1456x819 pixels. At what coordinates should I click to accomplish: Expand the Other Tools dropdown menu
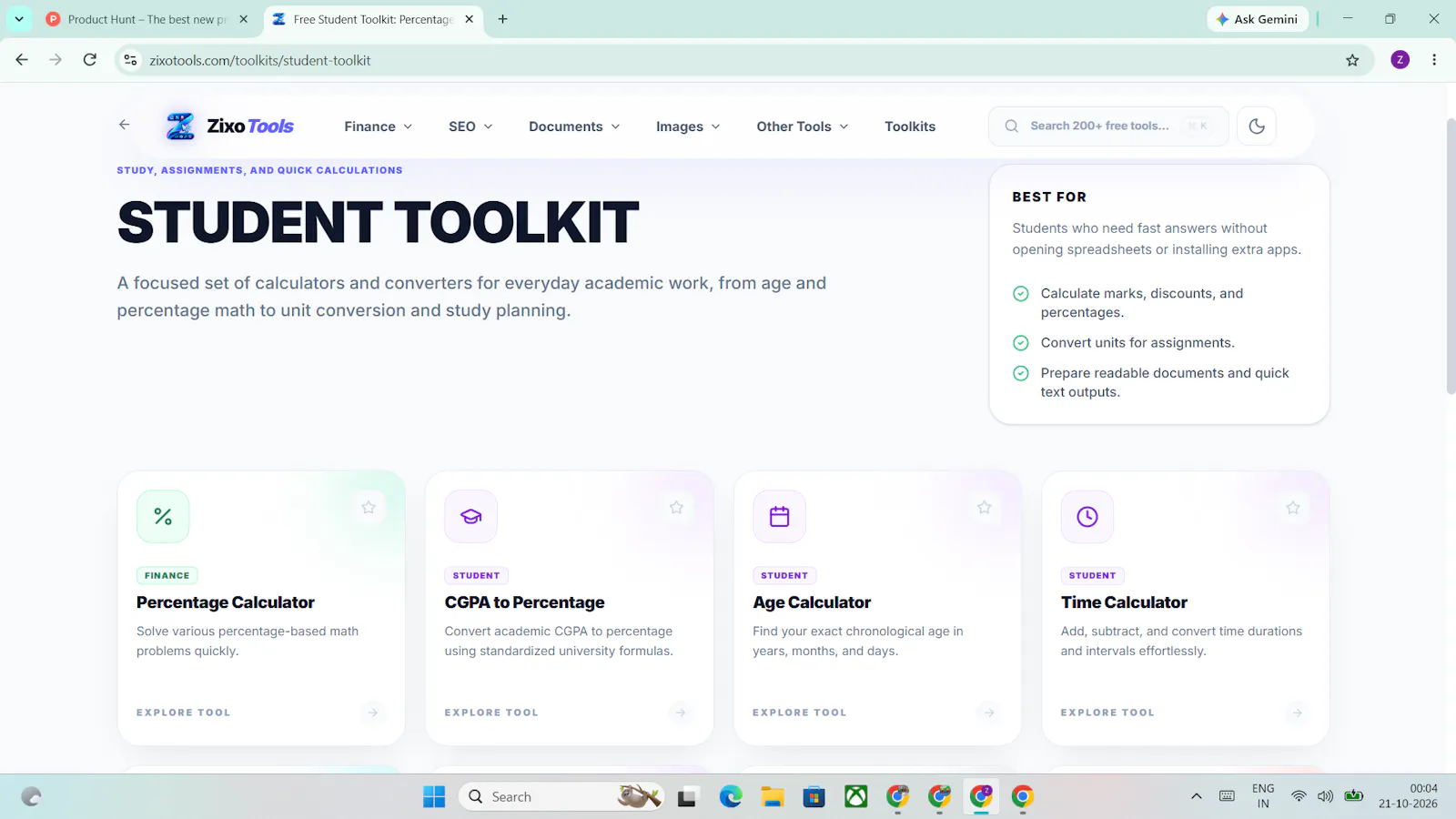803,126
